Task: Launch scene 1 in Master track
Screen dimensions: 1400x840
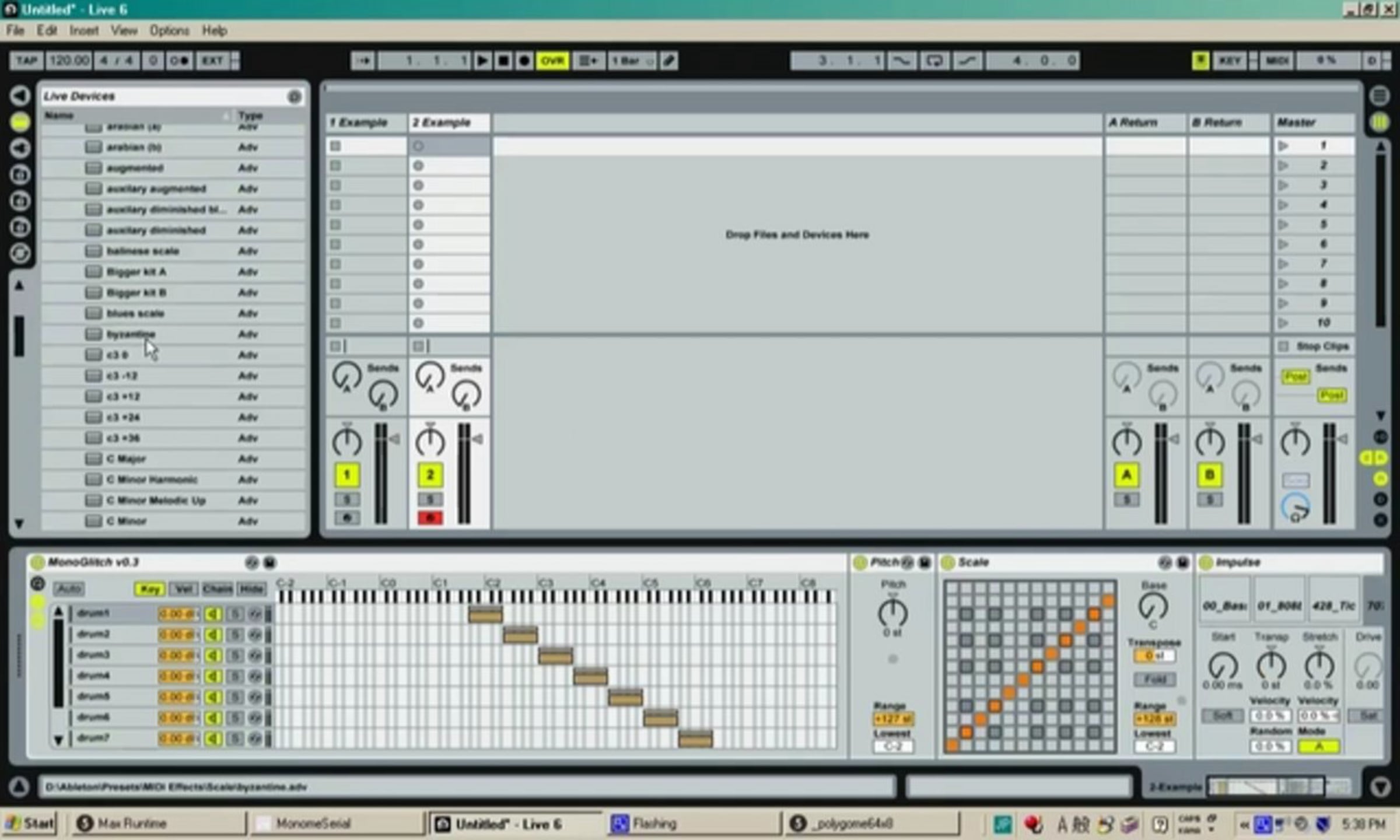Action: (x=1283, y=146)
